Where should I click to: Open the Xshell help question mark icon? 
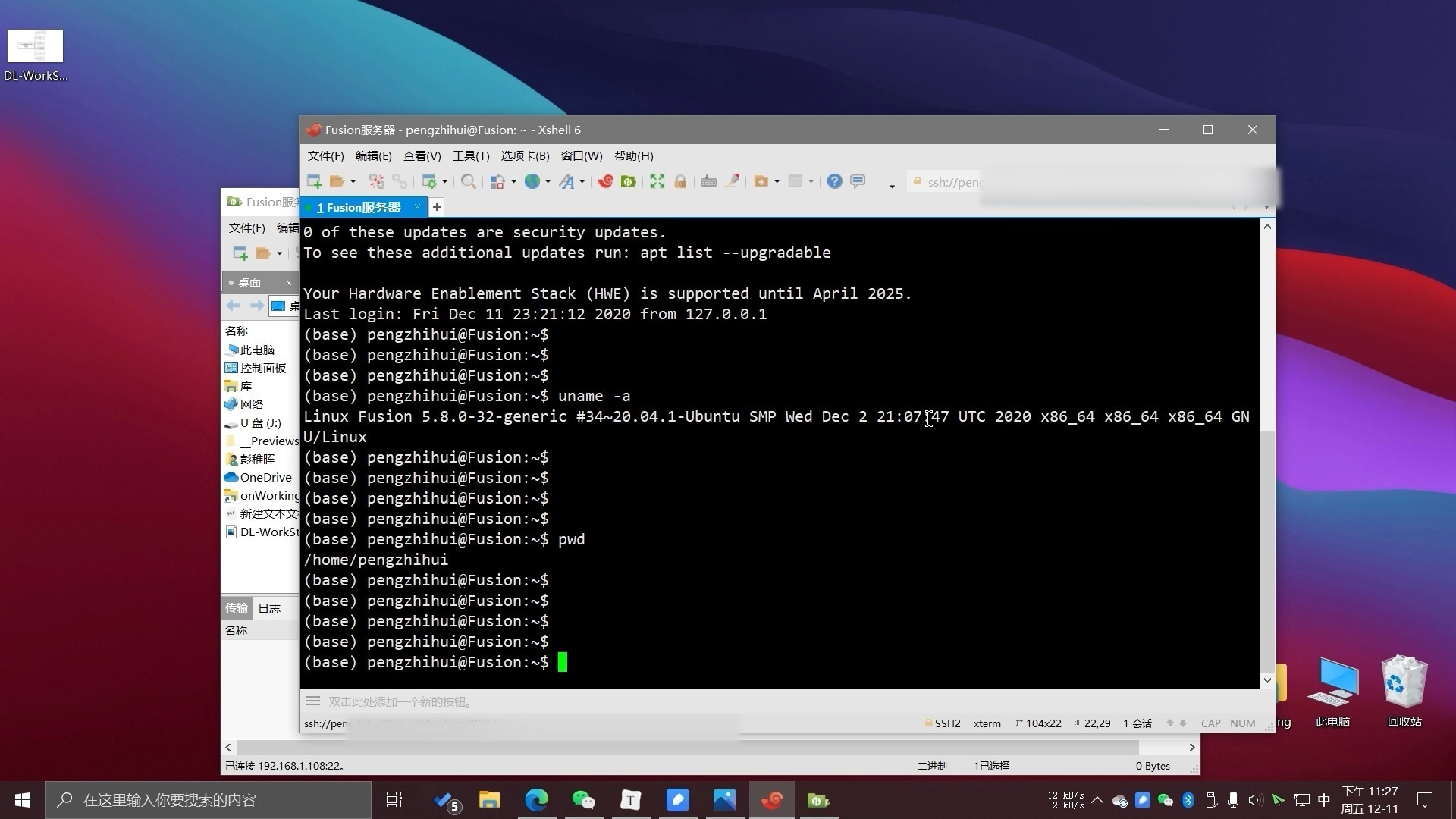pyautogui.click(x=834, y=181)
